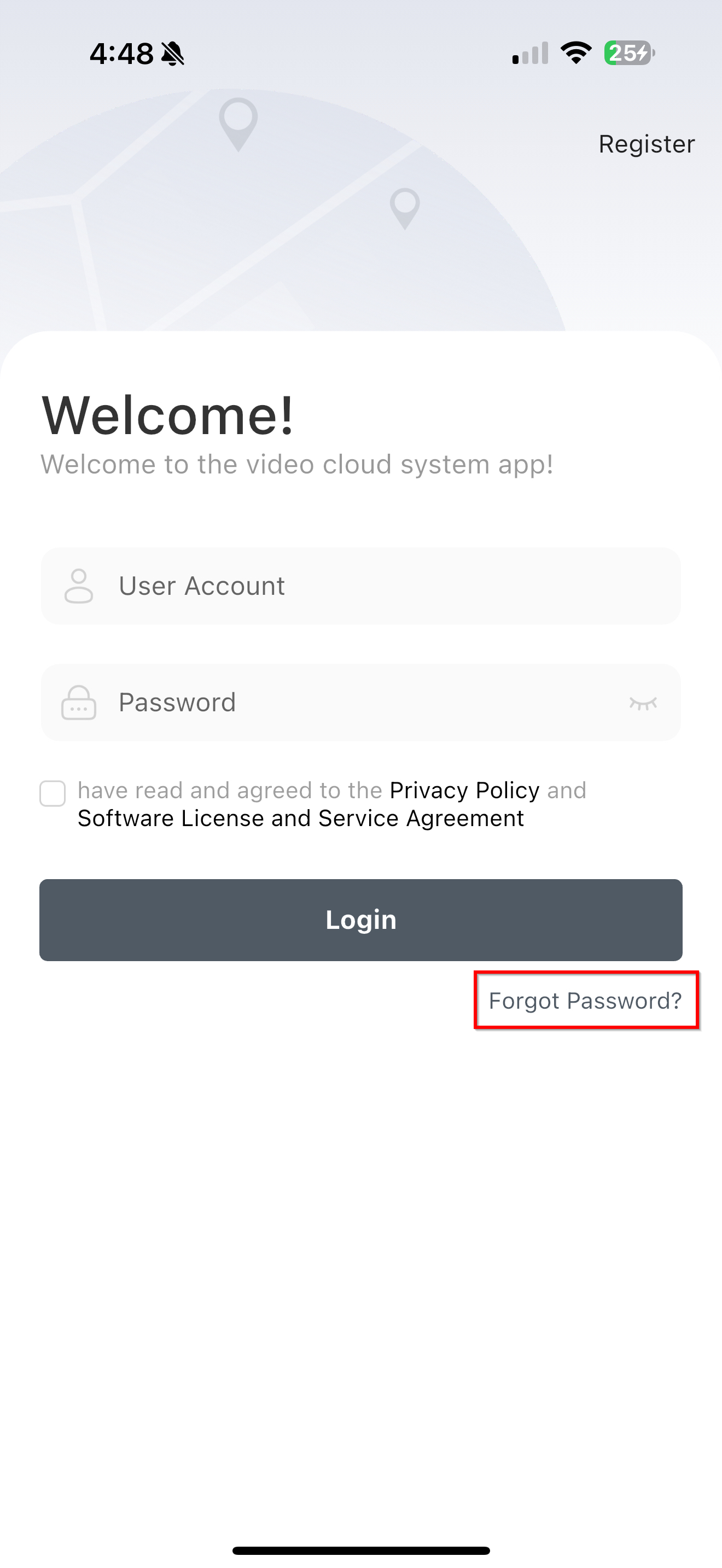Click the smaller map pin icon
722x1568 pixels.
(x=405, y=208)
